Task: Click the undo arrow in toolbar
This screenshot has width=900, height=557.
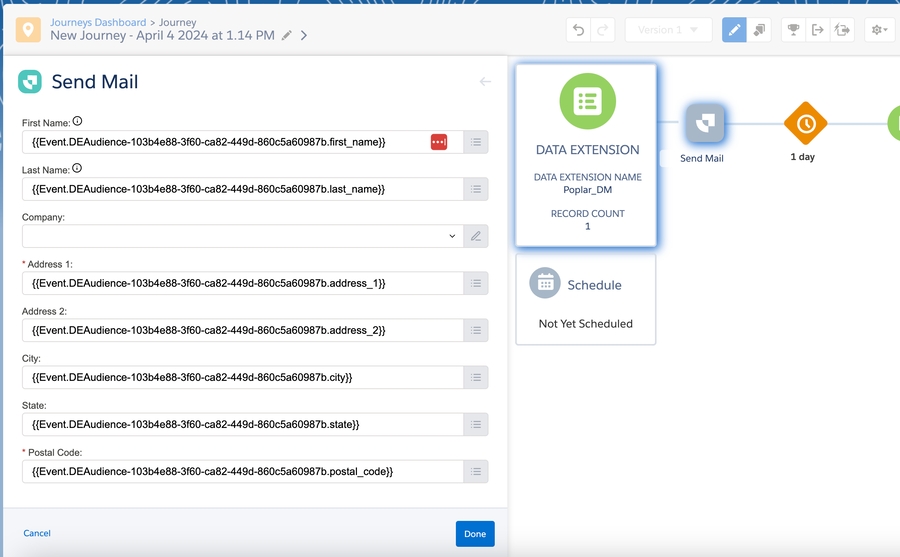Action: pyautogui.click(x=578, y=30)
